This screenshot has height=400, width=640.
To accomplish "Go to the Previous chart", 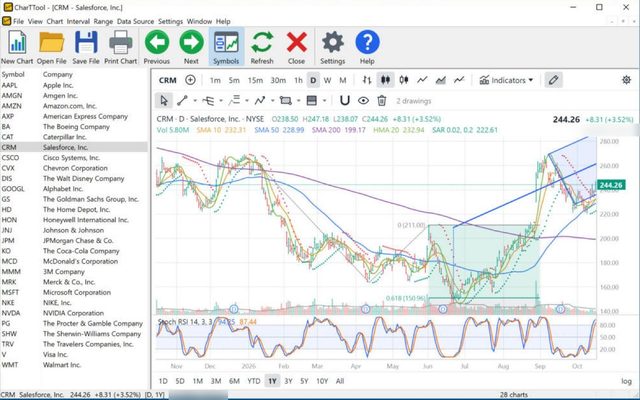I will coord(157,47).
